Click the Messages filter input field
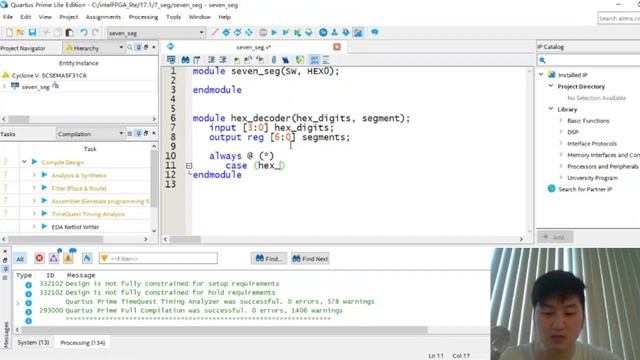This screenshot has width=640, height=360. coord(158,258)
